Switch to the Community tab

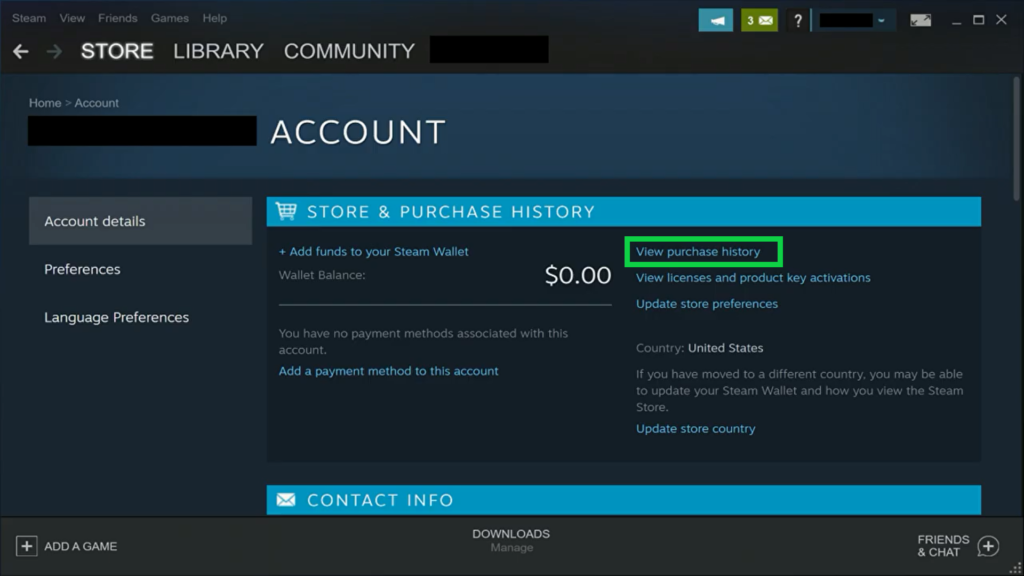coord(349,51)
